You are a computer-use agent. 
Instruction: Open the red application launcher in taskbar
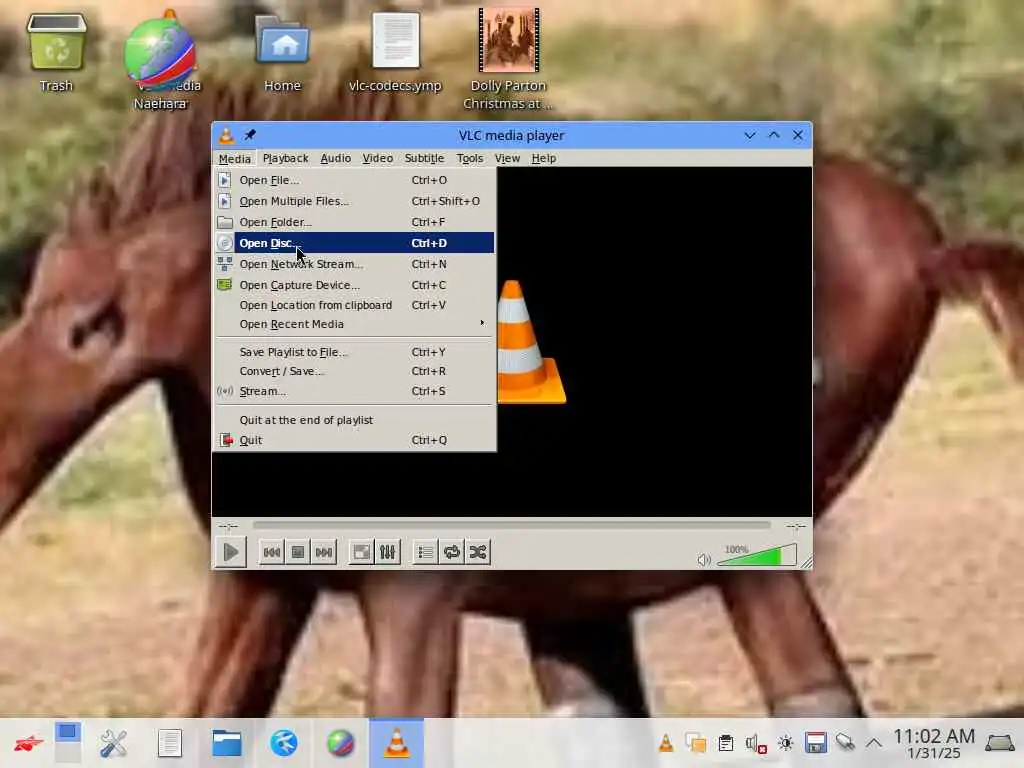pos(28,743)
